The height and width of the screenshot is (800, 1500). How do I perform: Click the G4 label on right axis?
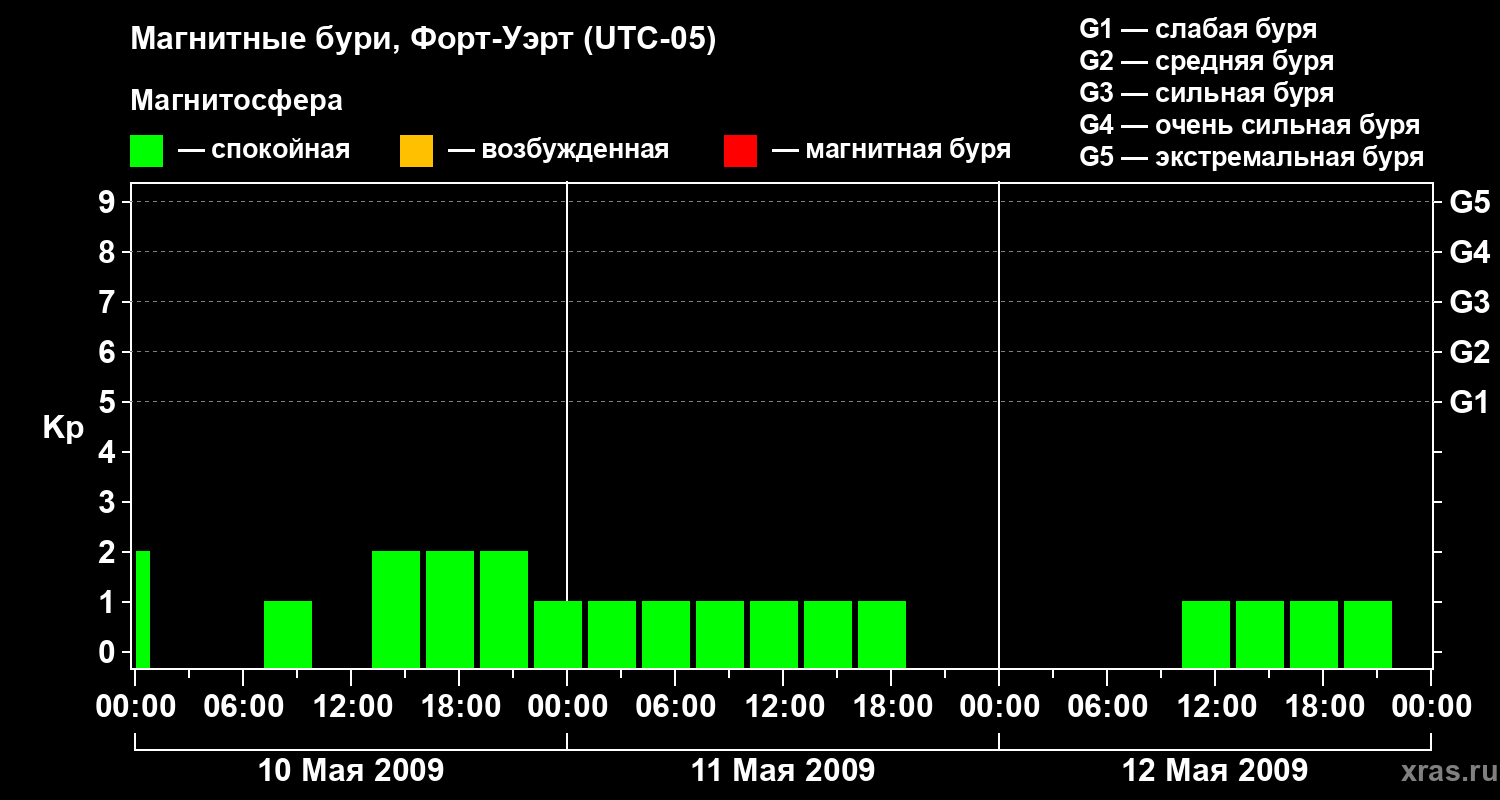click(x=1469, y=252)
